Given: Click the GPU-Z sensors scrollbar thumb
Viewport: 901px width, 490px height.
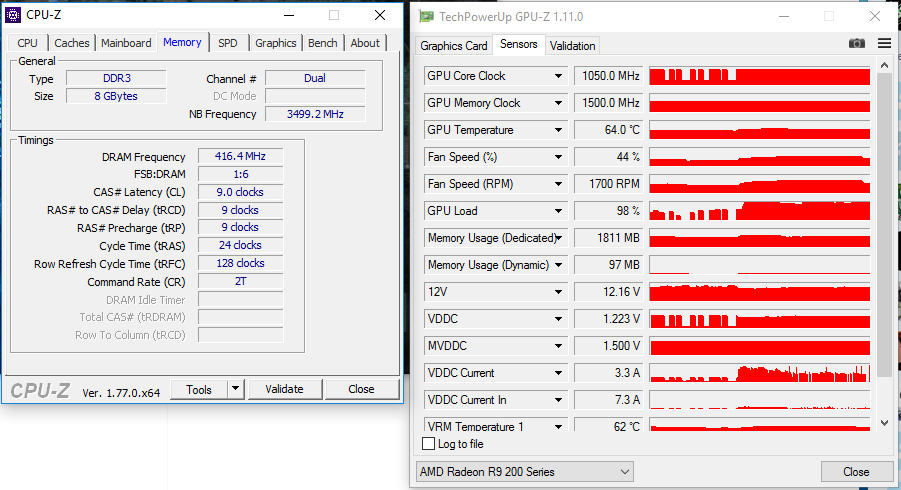Looking at the screenshot, I should pos(884,225).
